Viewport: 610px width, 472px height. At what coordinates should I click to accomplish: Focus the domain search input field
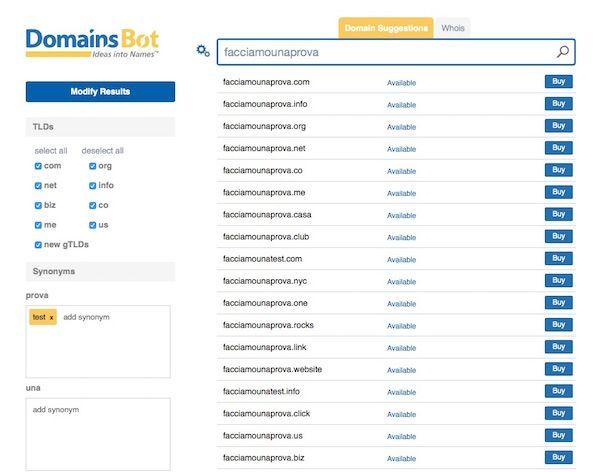click(389, 52)
